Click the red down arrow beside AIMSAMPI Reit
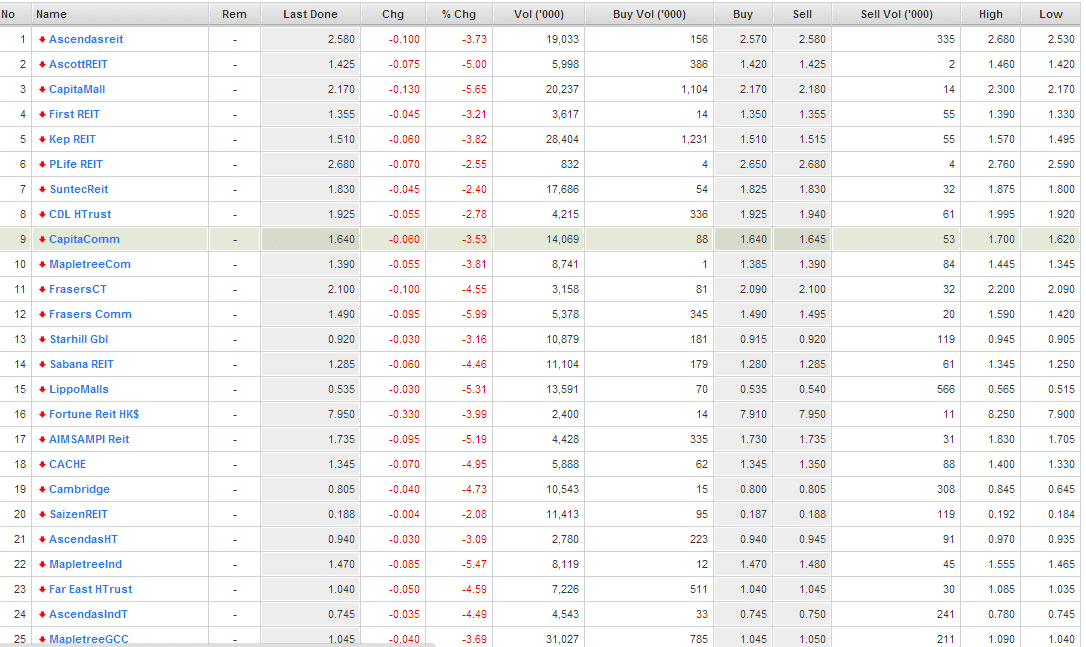 tap(42, 439)
